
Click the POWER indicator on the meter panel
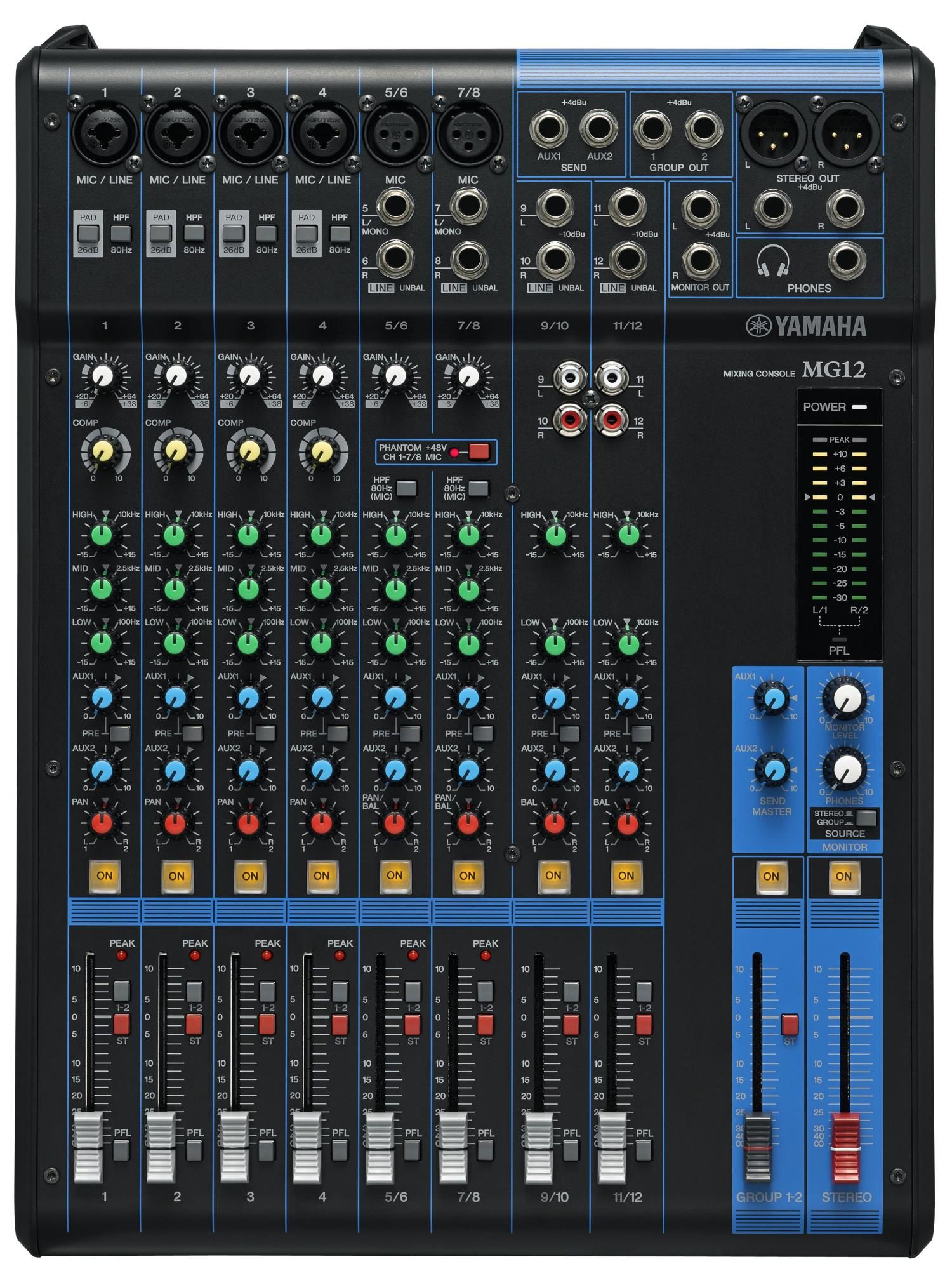(x=859, y=407)
